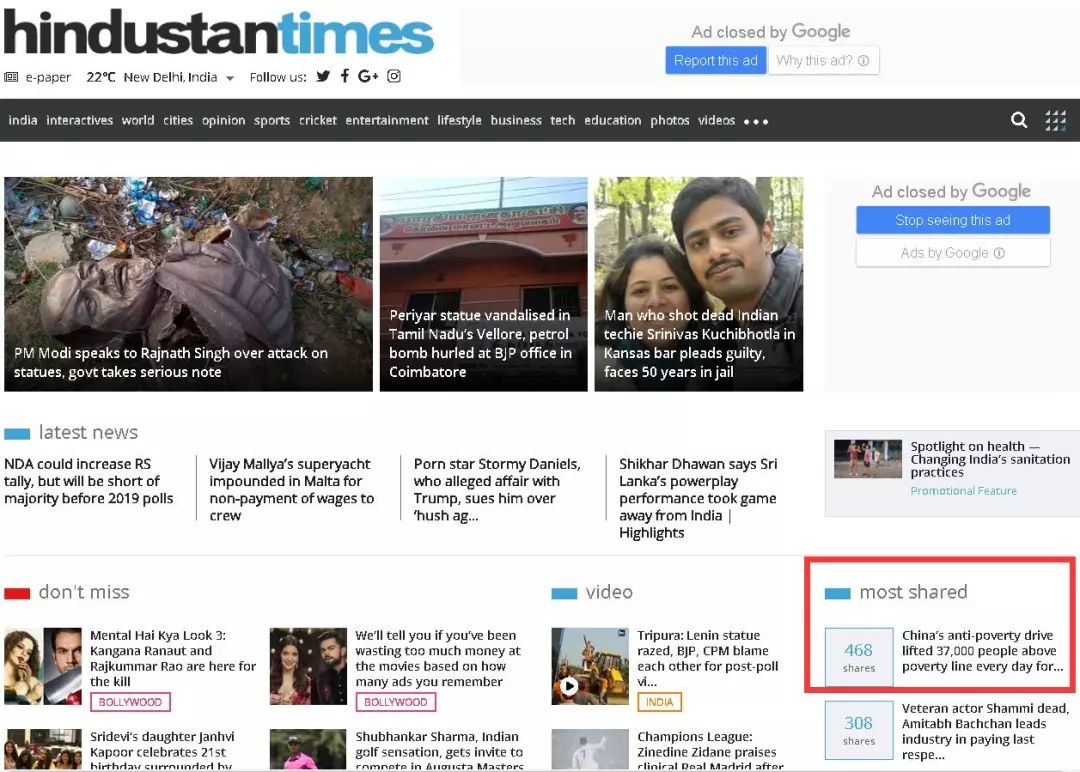This screenshot has width=1080, height=772.
Task: Click the Ads by Google button
Action: [953, 253]
